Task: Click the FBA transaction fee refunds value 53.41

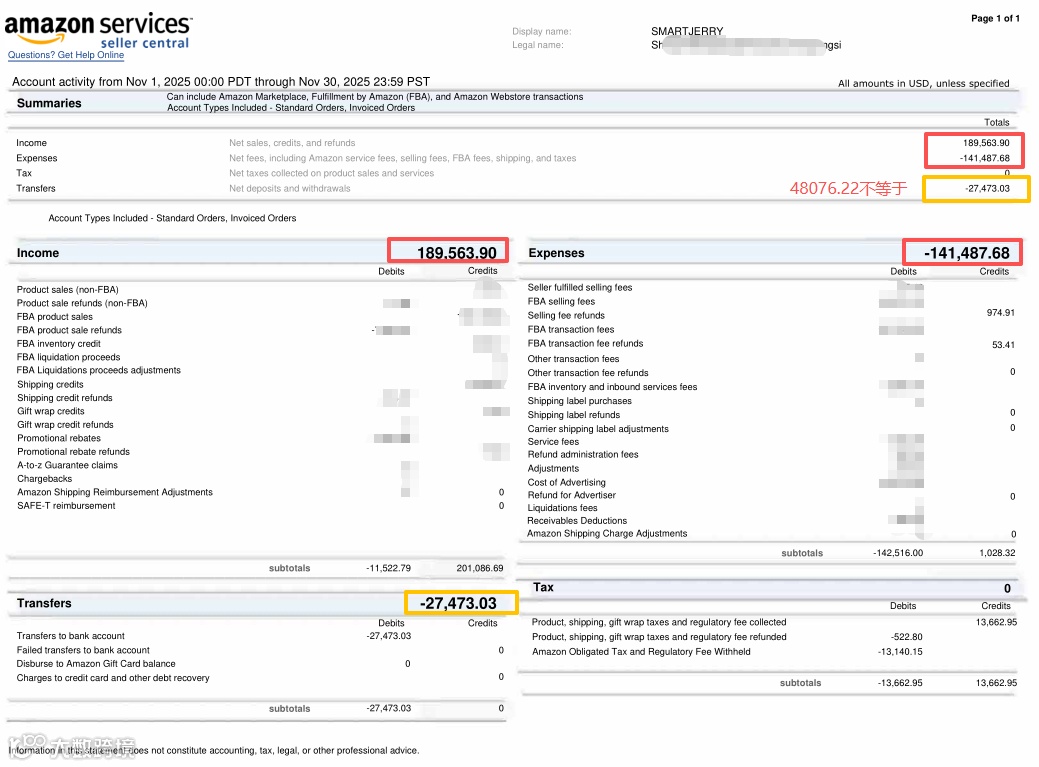Action: tap(1003, 345)
